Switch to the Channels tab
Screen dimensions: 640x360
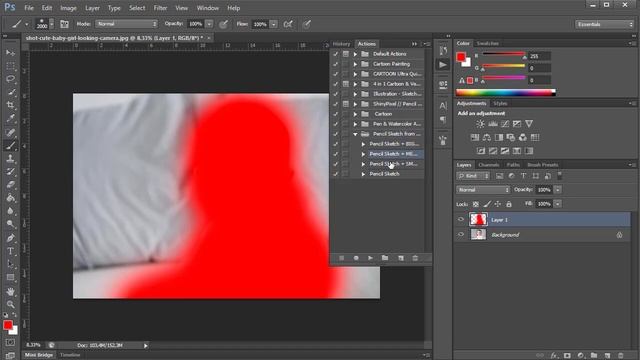(489, 165)
